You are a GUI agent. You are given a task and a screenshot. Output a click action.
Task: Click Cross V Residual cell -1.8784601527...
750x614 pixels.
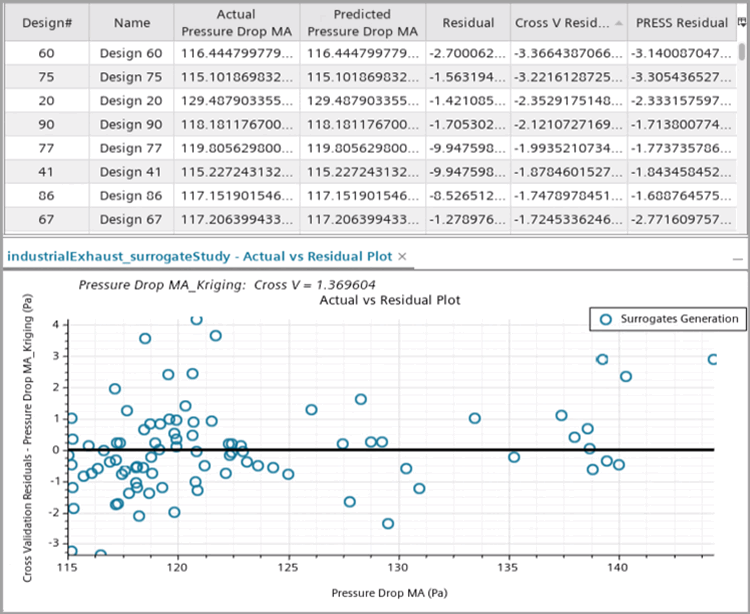(x=569, y=172)
